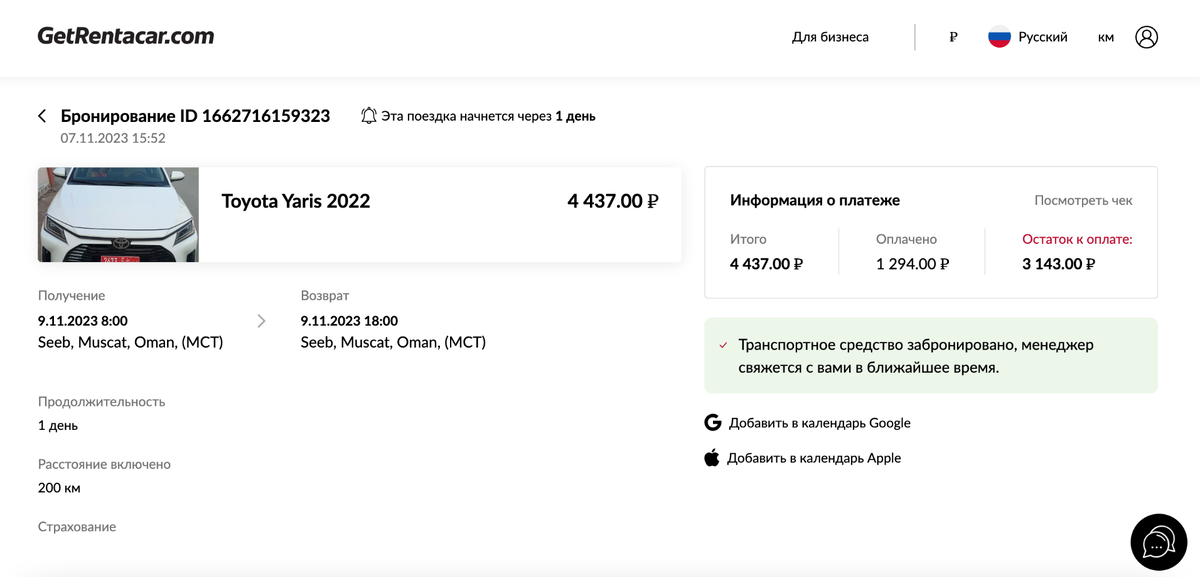This screenshot has width=1200, height=577.
Task: Click Добавить в календарь Google
Action: pyautogui.click(x=820, y=422)
